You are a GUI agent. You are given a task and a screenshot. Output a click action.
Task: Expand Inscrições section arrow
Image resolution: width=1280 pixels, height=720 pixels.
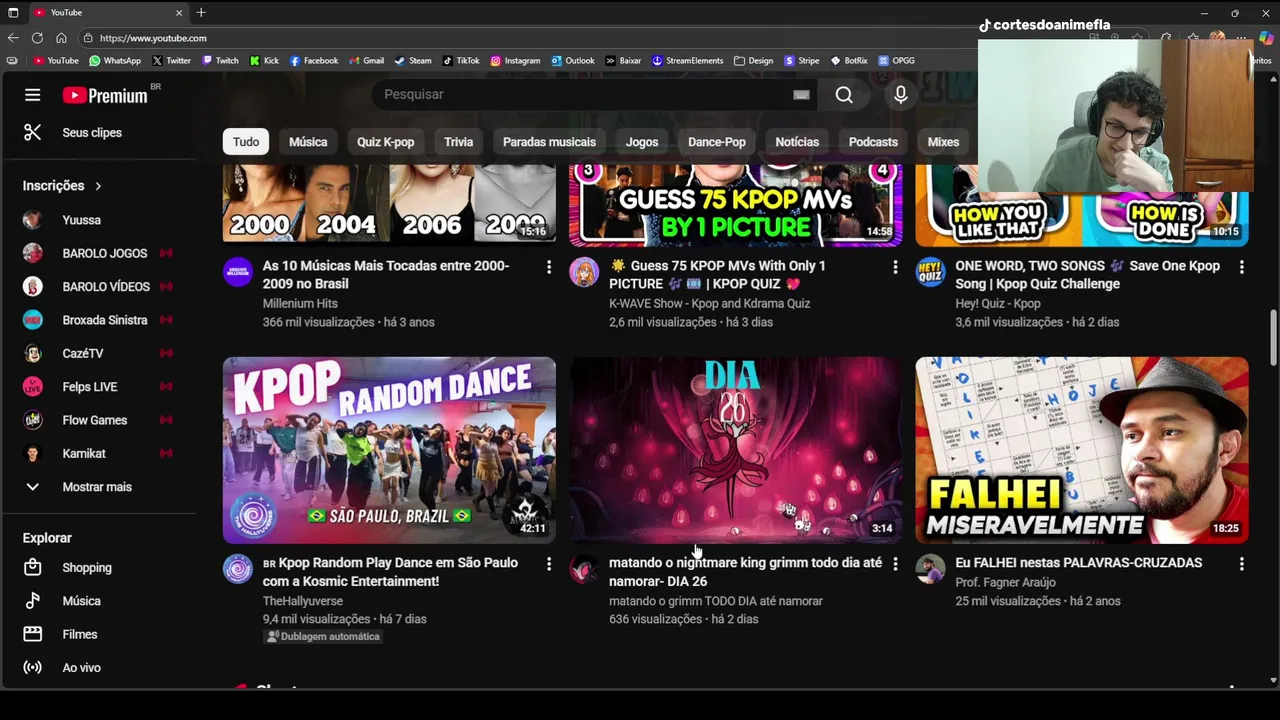98,186
